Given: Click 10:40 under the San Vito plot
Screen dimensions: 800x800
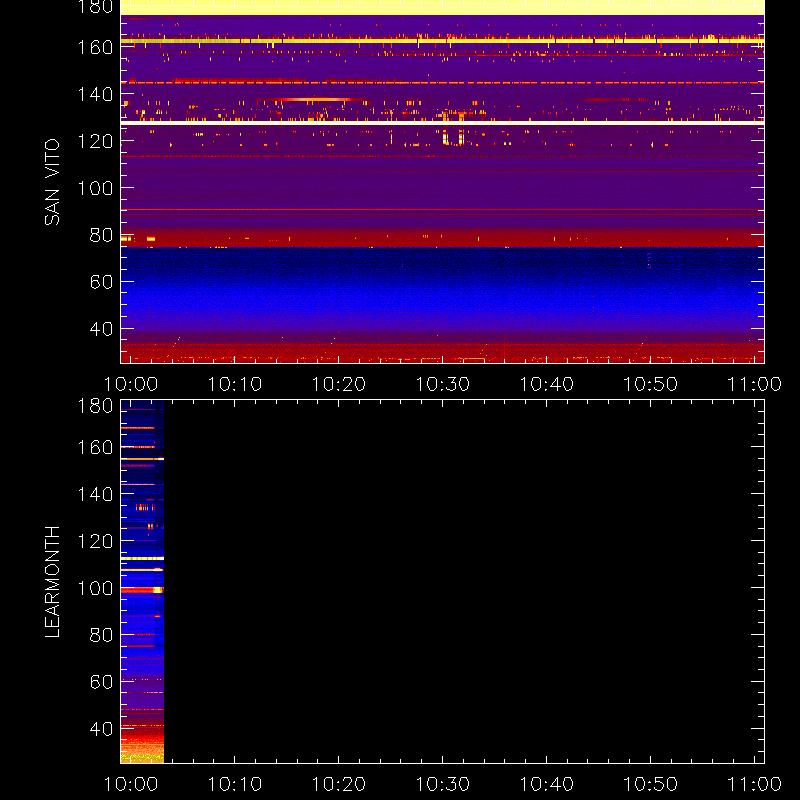Looking at the screenshot, I should point(546,384).
